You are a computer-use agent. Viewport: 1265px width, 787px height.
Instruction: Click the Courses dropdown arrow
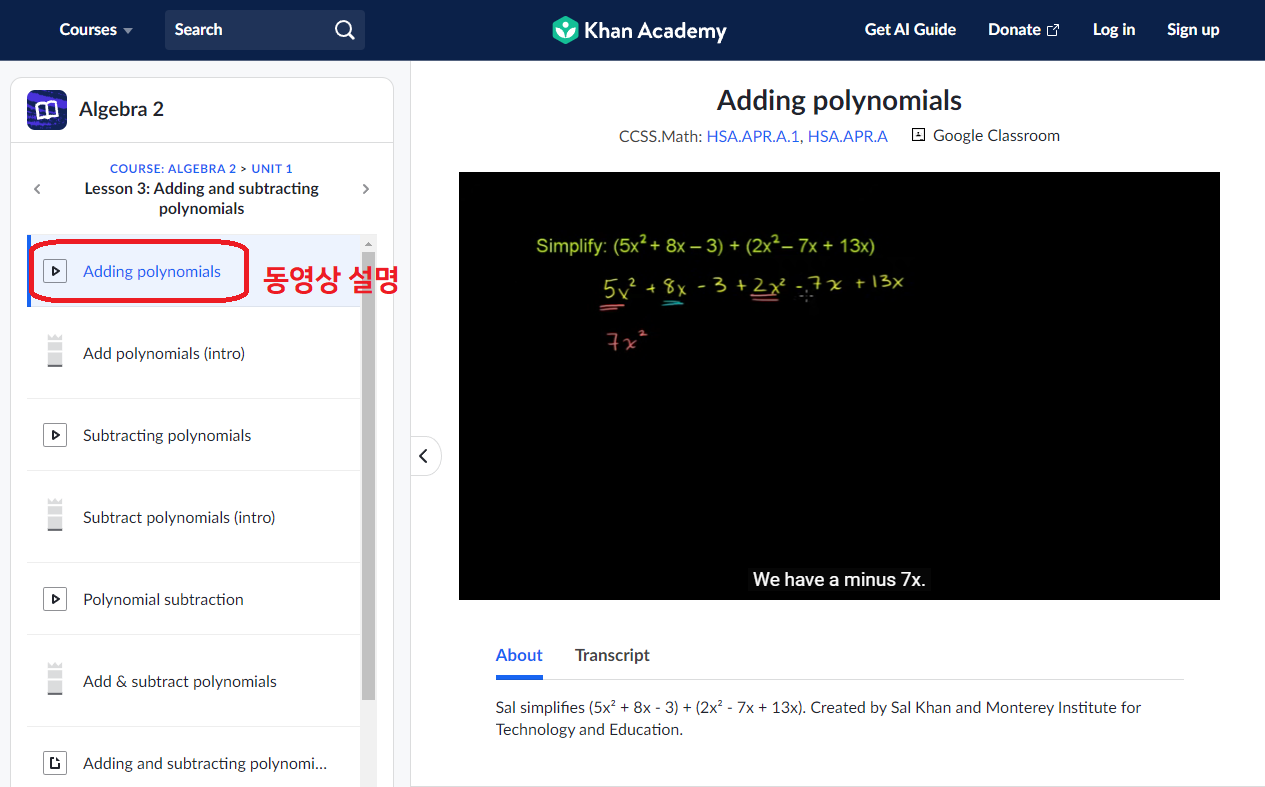tap(128, 31)
